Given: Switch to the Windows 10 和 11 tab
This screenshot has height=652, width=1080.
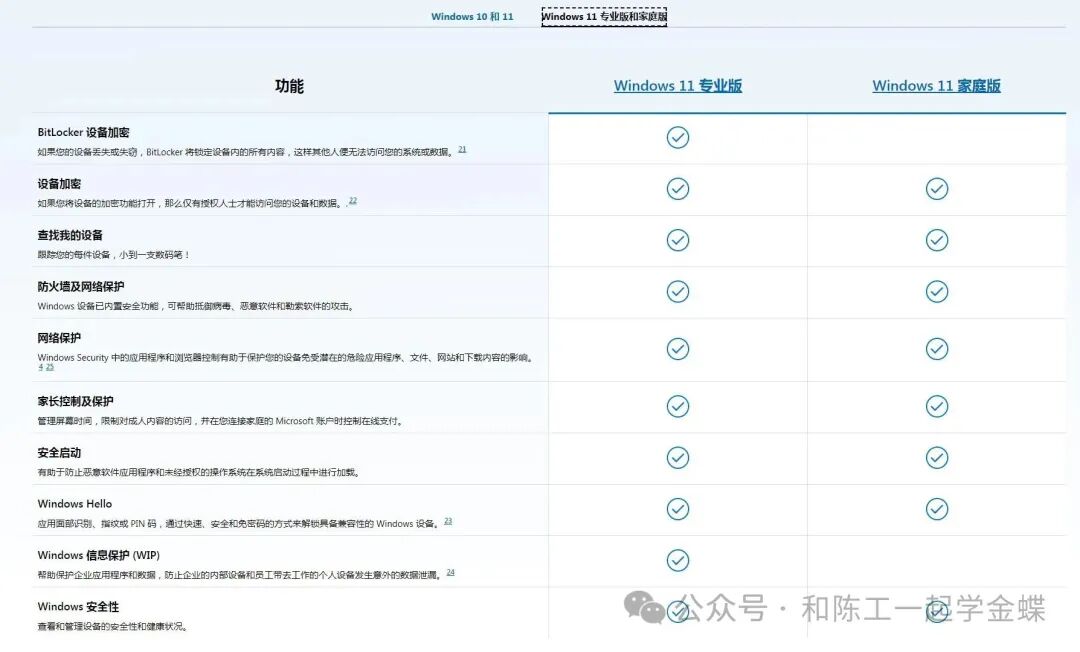Looking at the screenshot, I should 472,17.
